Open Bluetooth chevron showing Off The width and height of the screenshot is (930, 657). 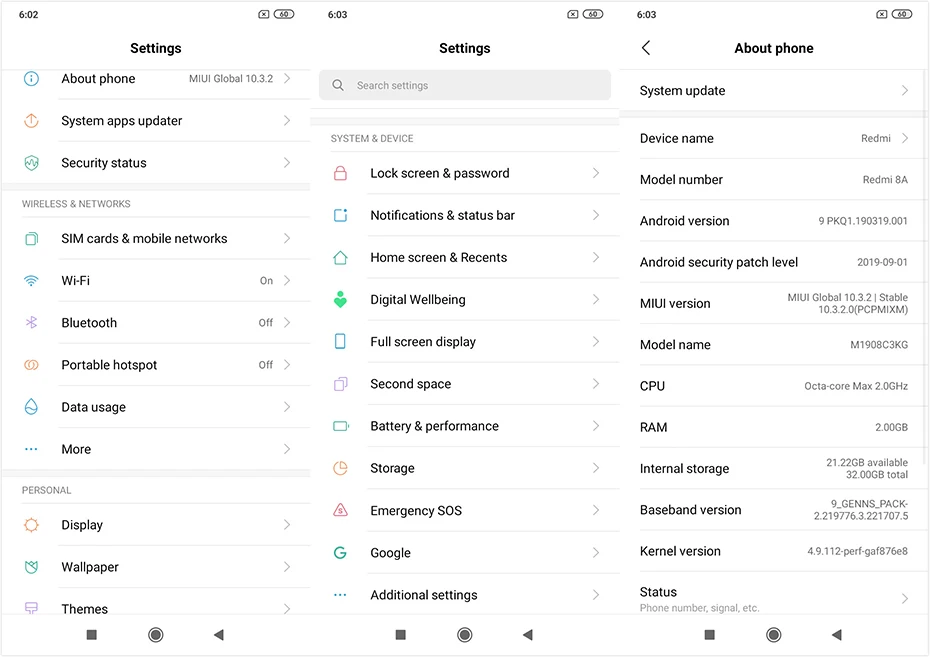coord(287,323)
